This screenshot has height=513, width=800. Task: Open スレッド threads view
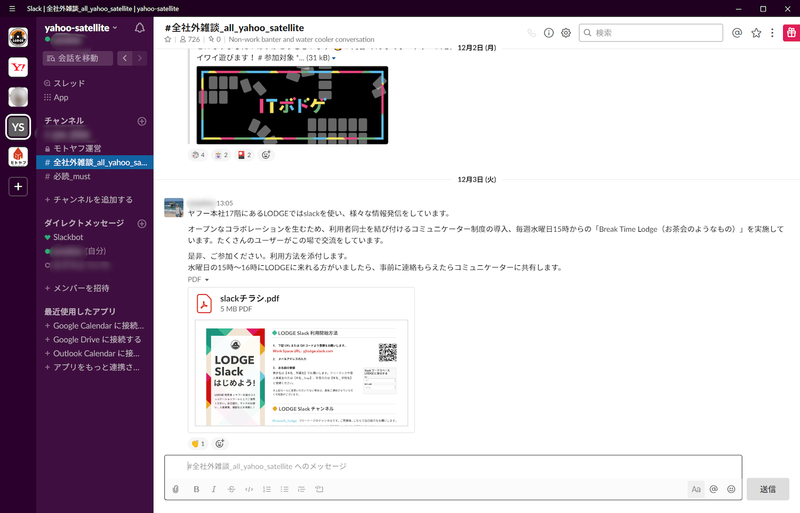(65, 83)
